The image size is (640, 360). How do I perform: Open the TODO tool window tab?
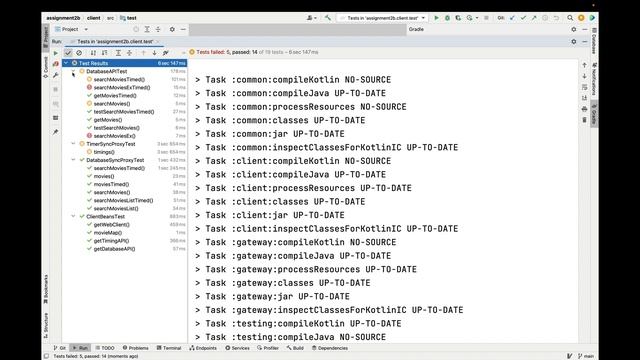point(105,348)
